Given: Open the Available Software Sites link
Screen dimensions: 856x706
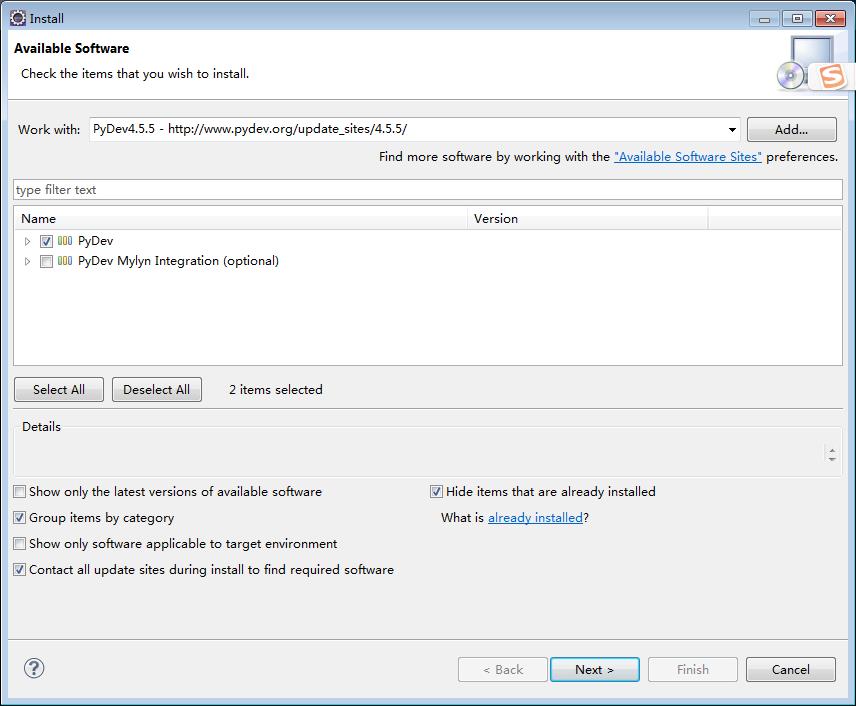Looking at the screenshot, I should [x=688, y=157].
